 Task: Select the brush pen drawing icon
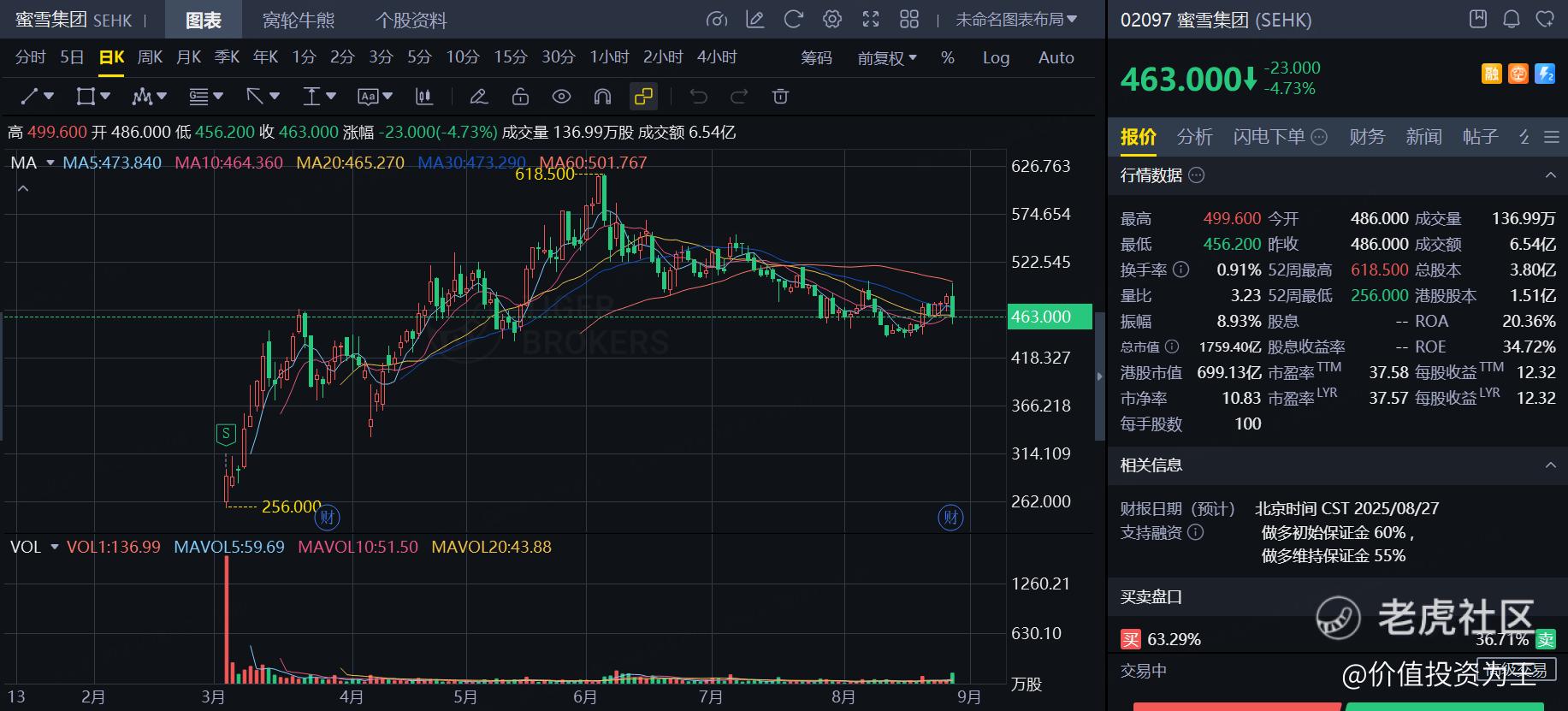tap(479, 97)
